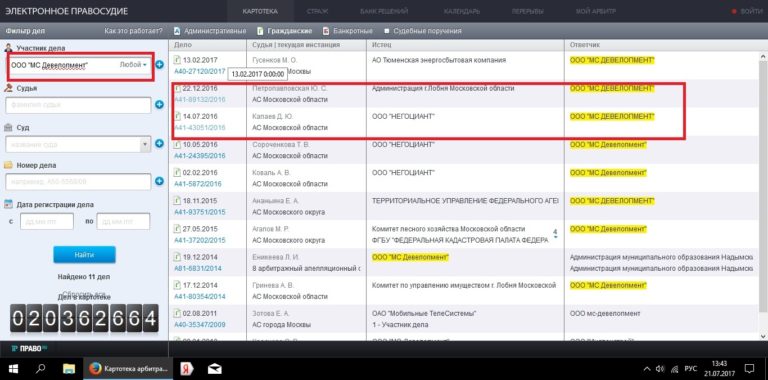Open the Mail app from the taskbar

tap(215, 368)
